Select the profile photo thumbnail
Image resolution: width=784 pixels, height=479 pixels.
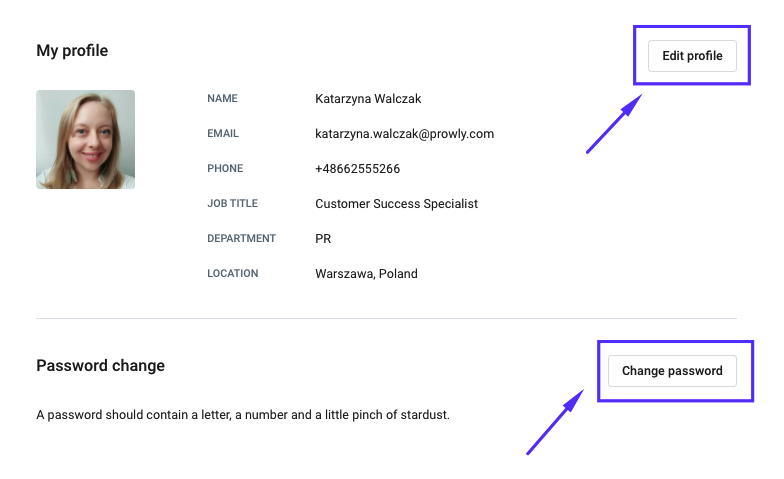tap(86, 140)
